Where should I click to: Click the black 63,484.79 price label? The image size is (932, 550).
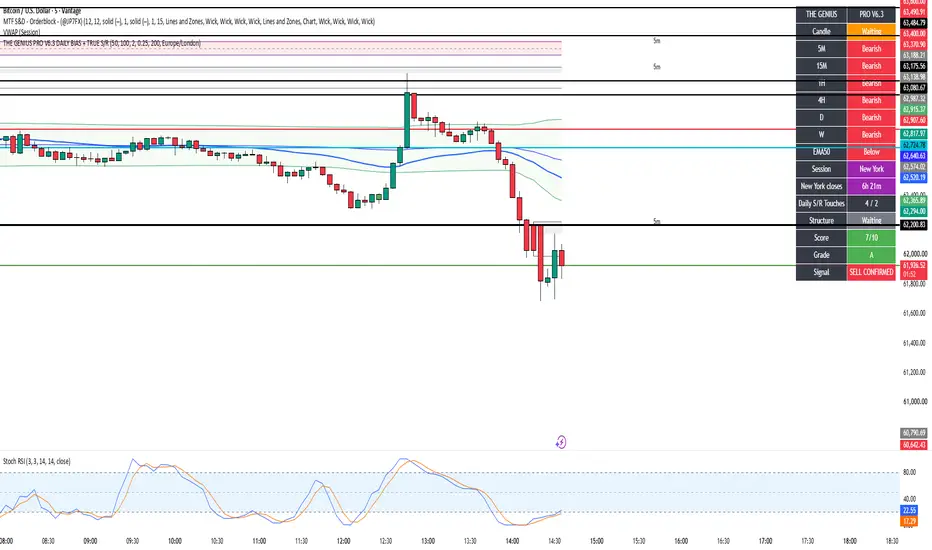click(x=914, y=23)
